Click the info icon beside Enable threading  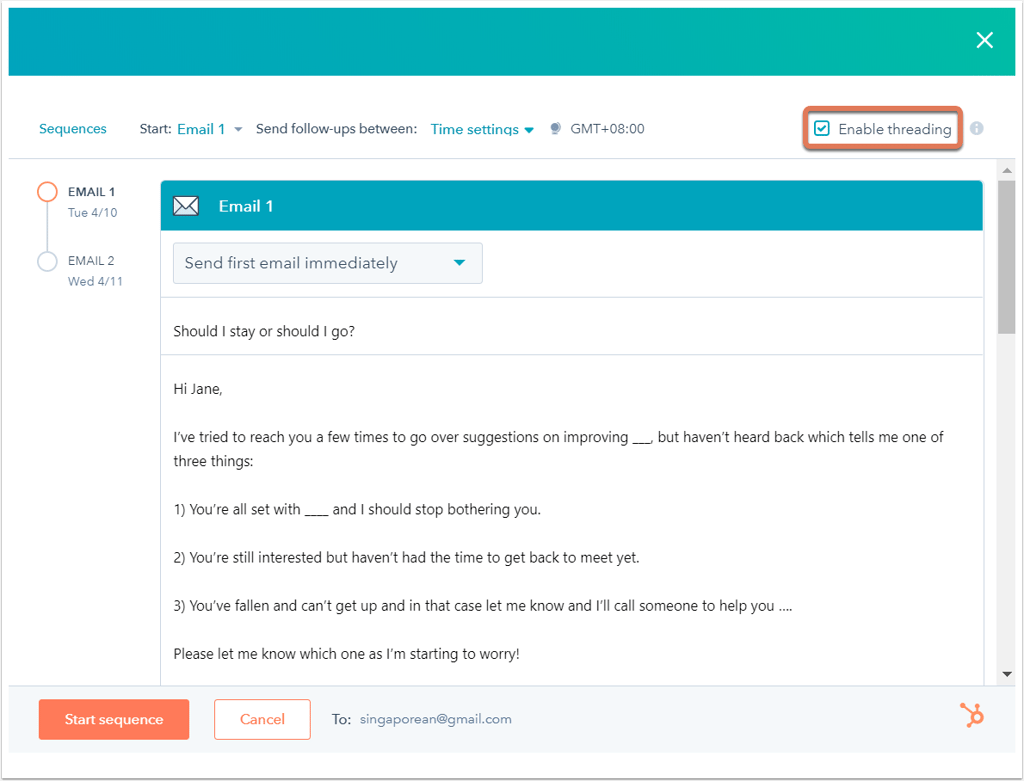(976, 129)
